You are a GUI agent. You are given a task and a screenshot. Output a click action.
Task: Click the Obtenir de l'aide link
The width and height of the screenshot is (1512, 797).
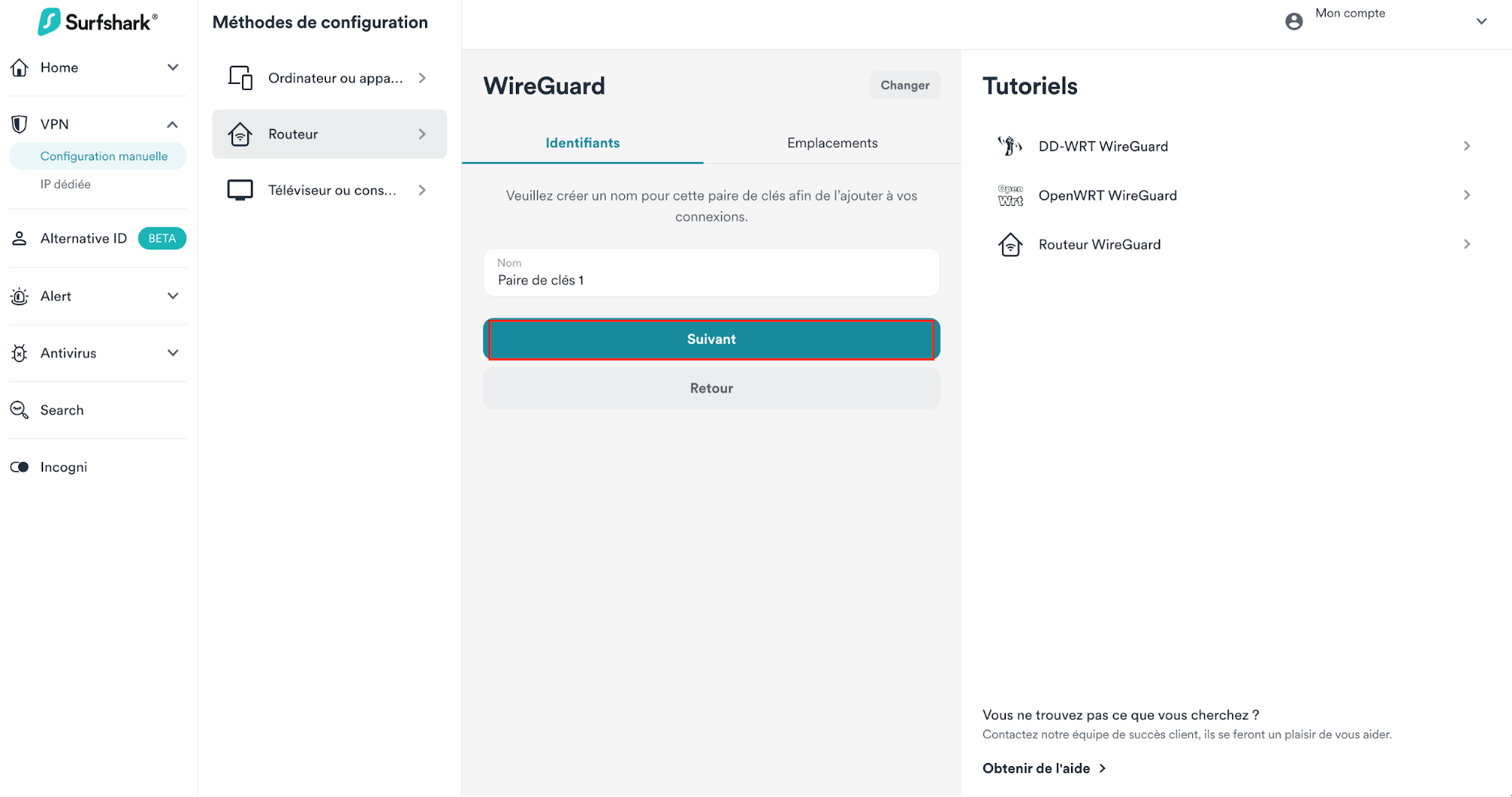click(x=1044, y=768)
